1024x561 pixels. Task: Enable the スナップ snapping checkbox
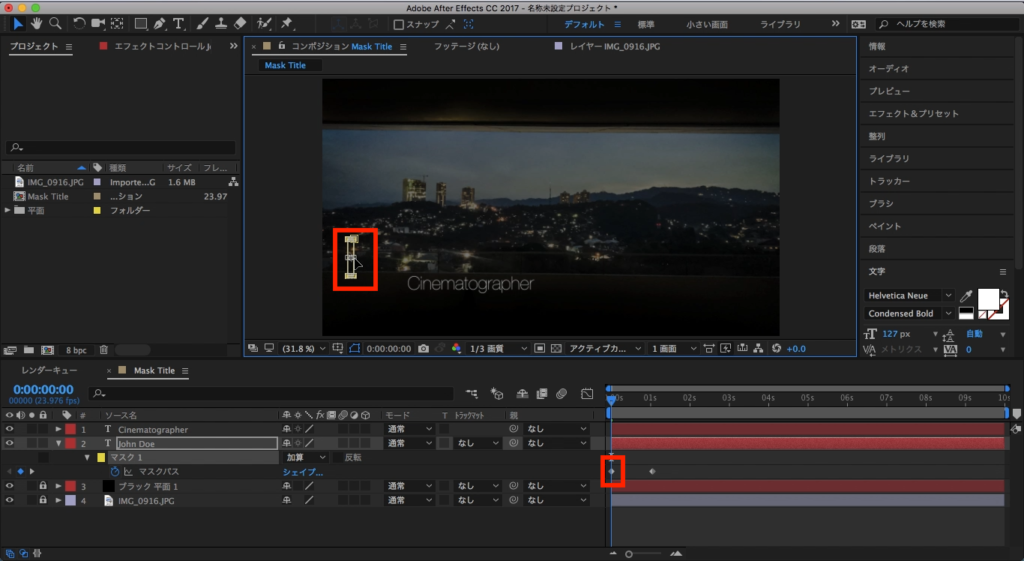pyautogui.click(x=399, y=24)
